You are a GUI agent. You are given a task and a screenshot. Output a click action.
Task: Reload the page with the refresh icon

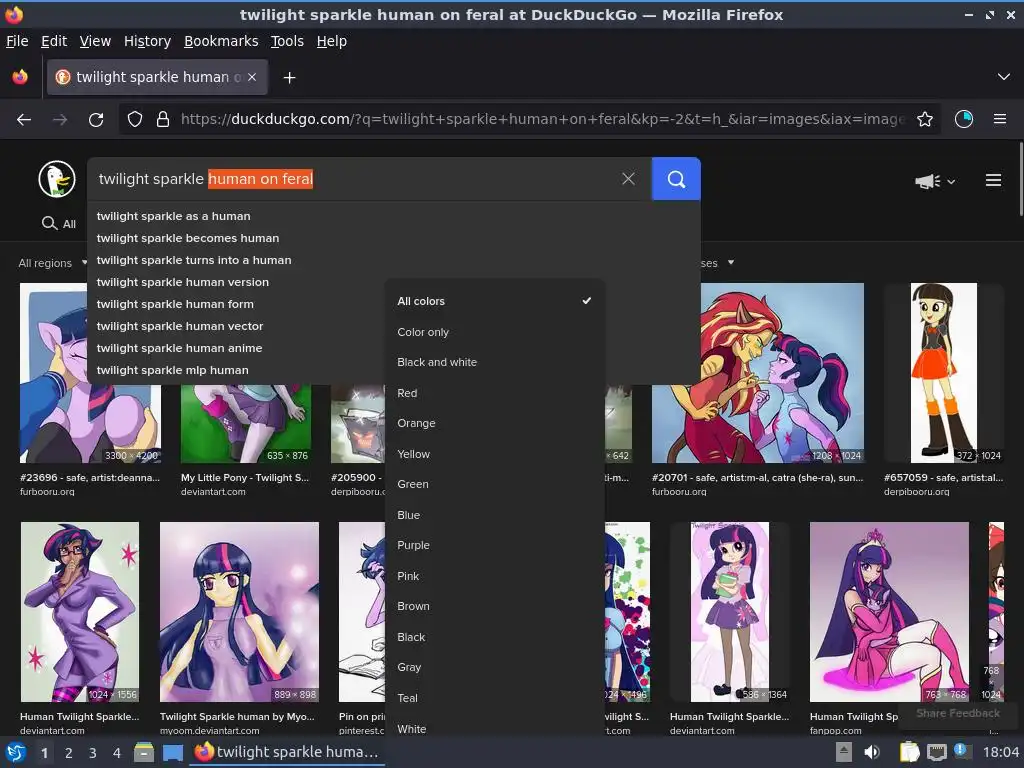pos(96,120)
